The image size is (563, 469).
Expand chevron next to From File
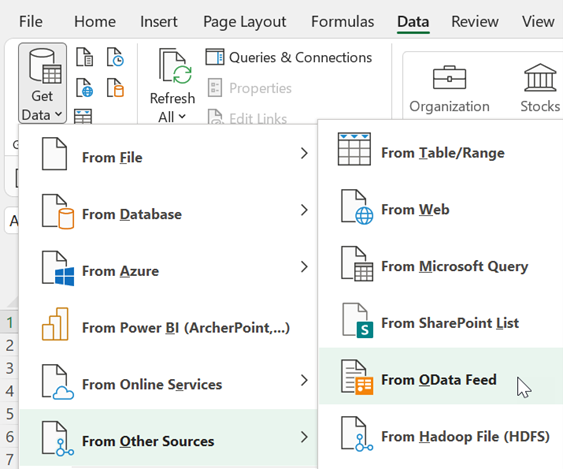coord(304,153)
